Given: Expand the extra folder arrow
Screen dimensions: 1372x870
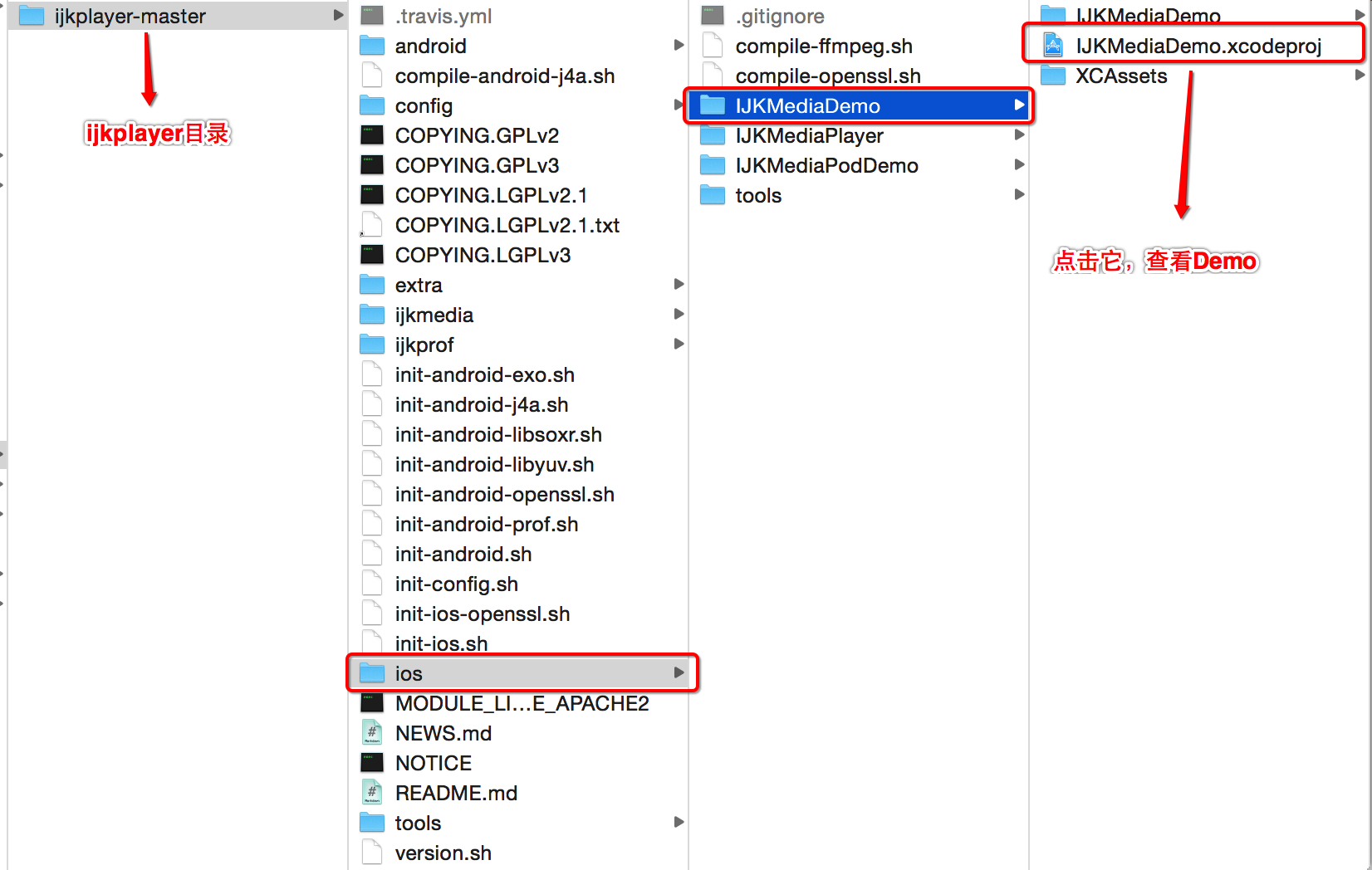Looking at the screenshot, I should click(679, 284).
